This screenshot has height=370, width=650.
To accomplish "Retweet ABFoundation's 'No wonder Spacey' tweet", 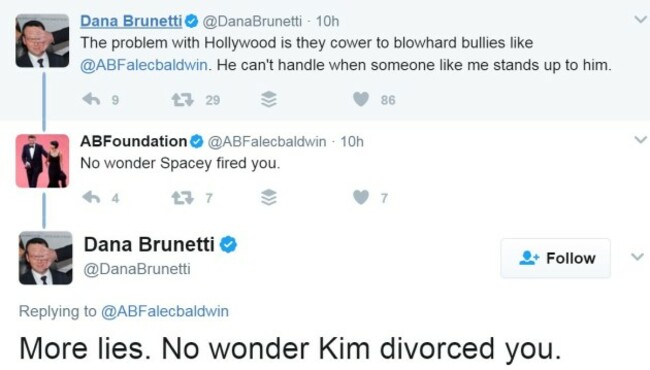I will 182,198.
